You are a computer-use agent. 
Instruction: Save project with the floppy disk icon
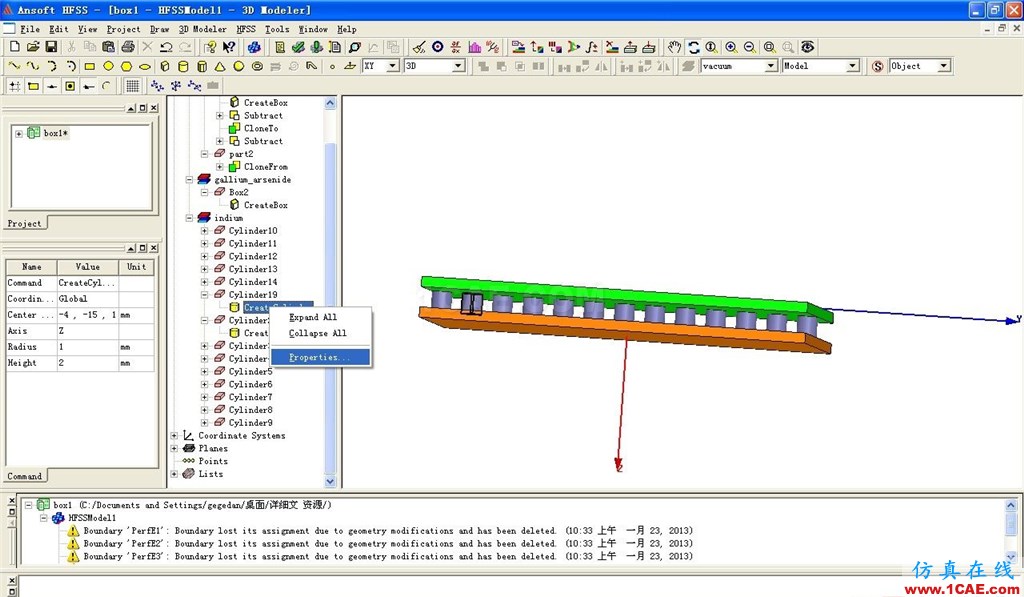[51, 47]
